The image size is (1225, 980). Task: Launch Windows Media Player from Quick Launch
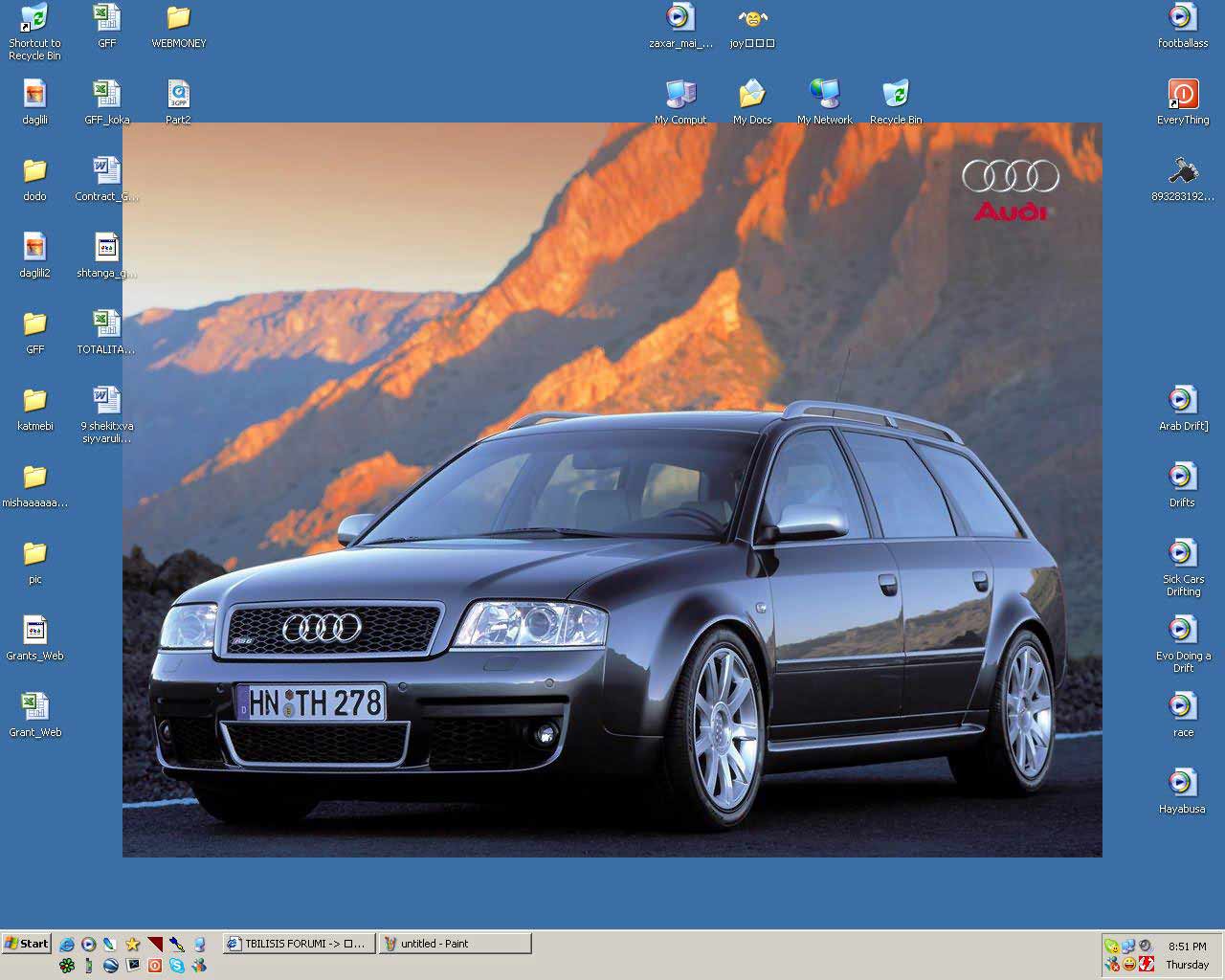point(89,945)
